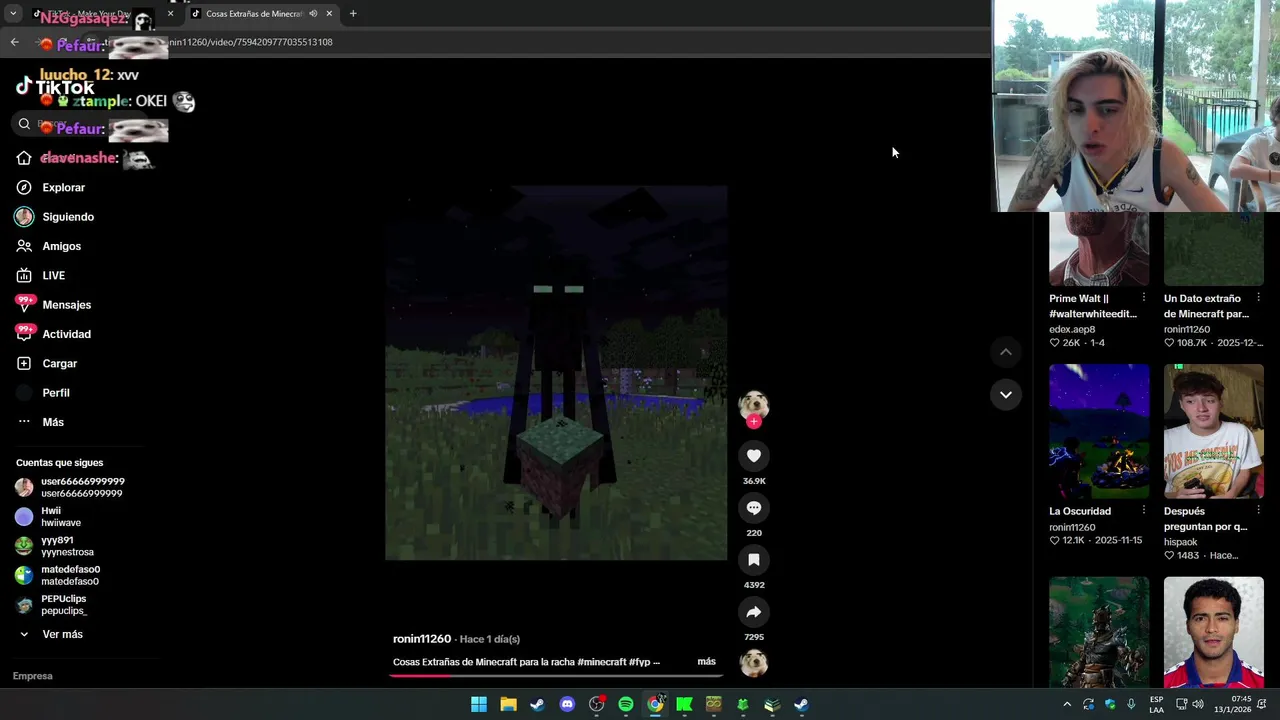The image size is (1280, 720).
Task: Go to next video with down chevron
Action: point(1006,395)
